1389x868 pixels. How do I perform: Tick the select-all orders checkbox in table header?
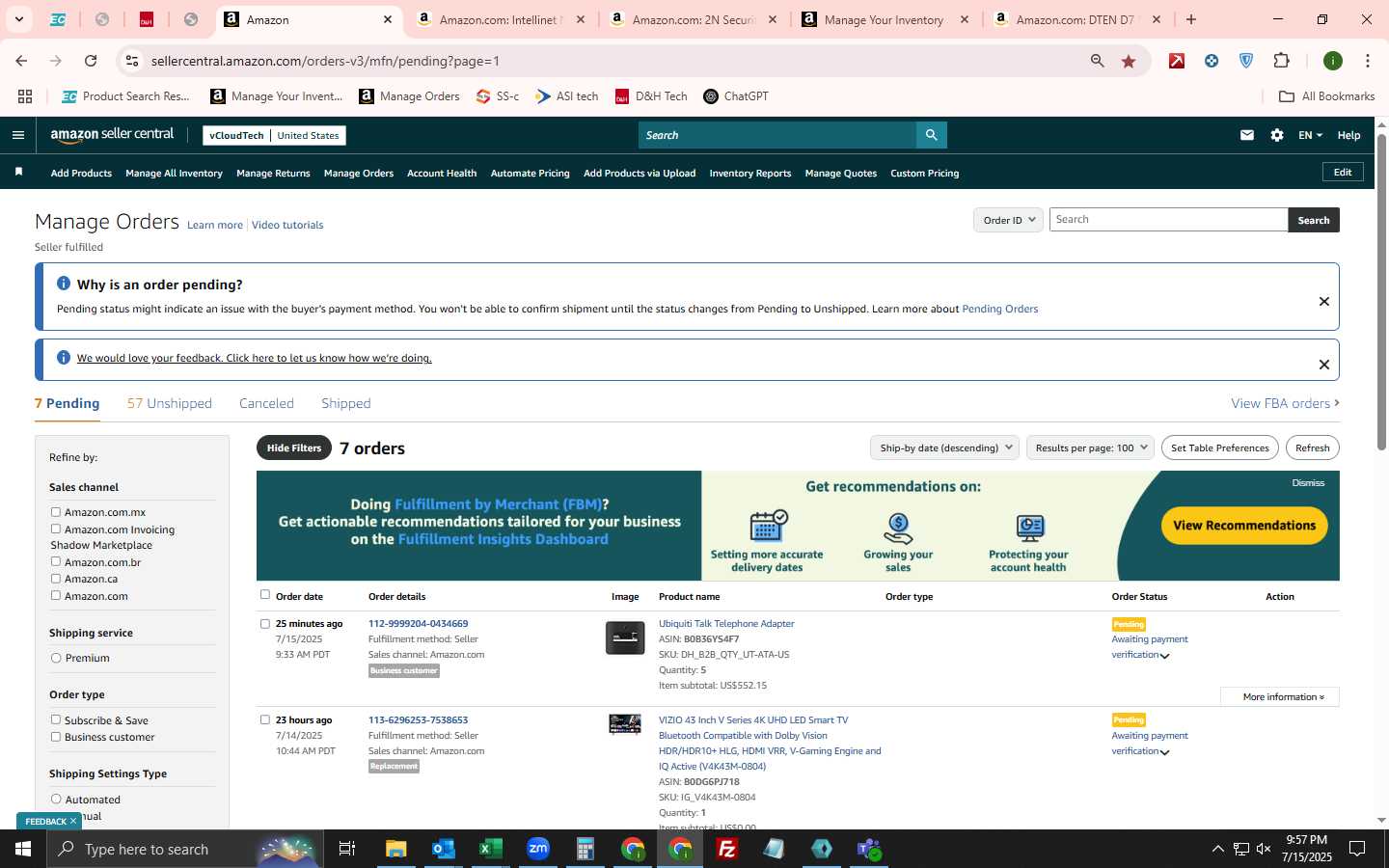(265, 595)
